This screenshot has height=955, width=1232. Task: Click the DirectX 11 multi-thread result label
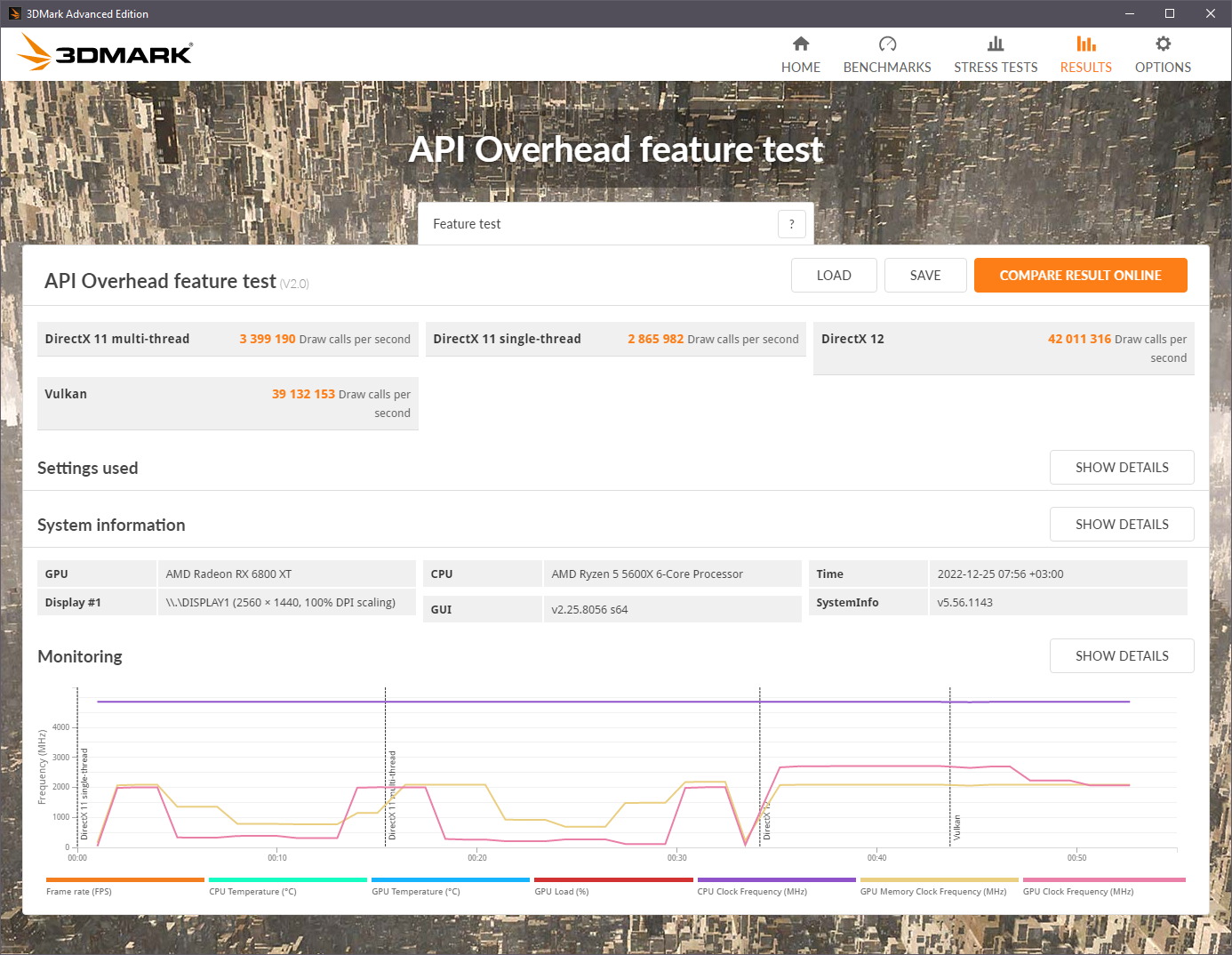[x=117, y=339]
